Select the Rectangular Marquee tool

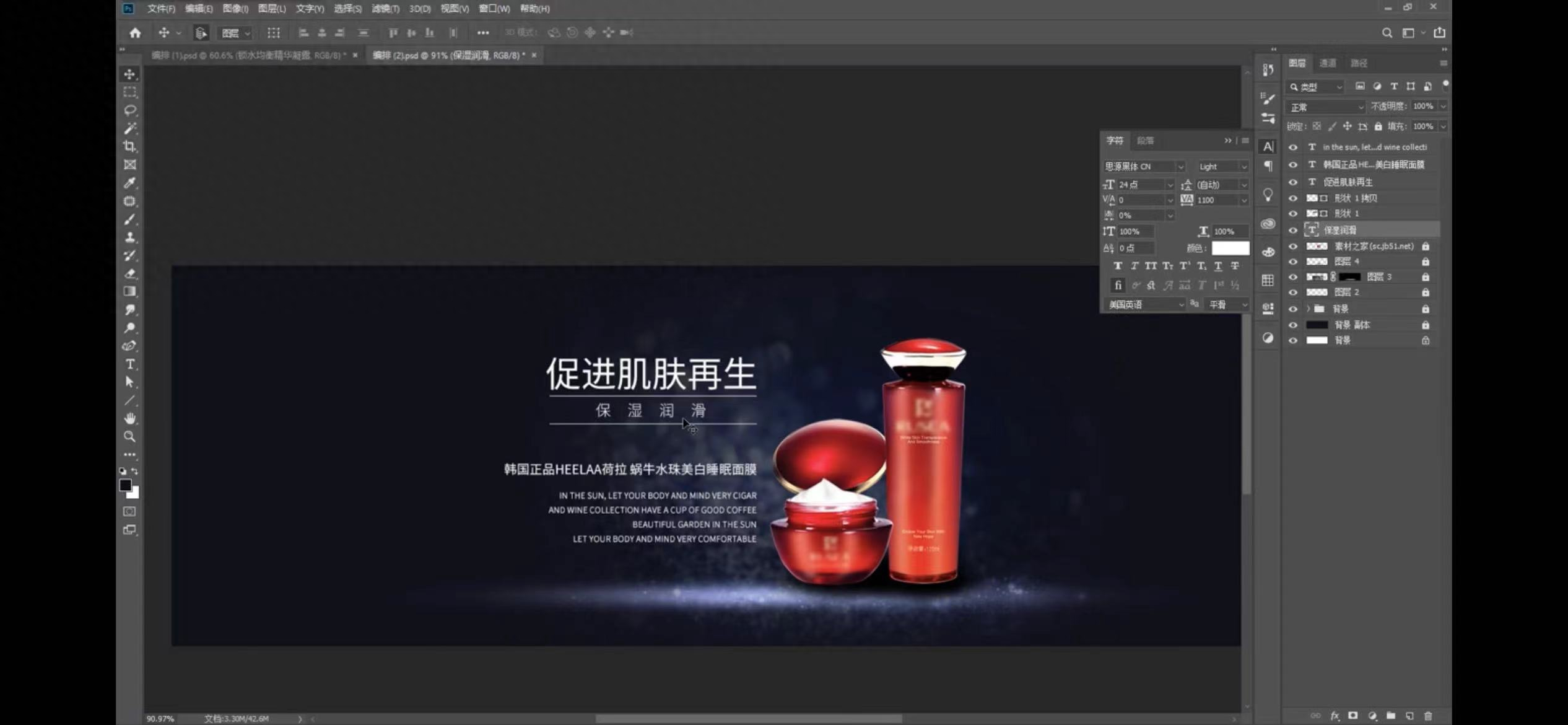pos(129,92)
